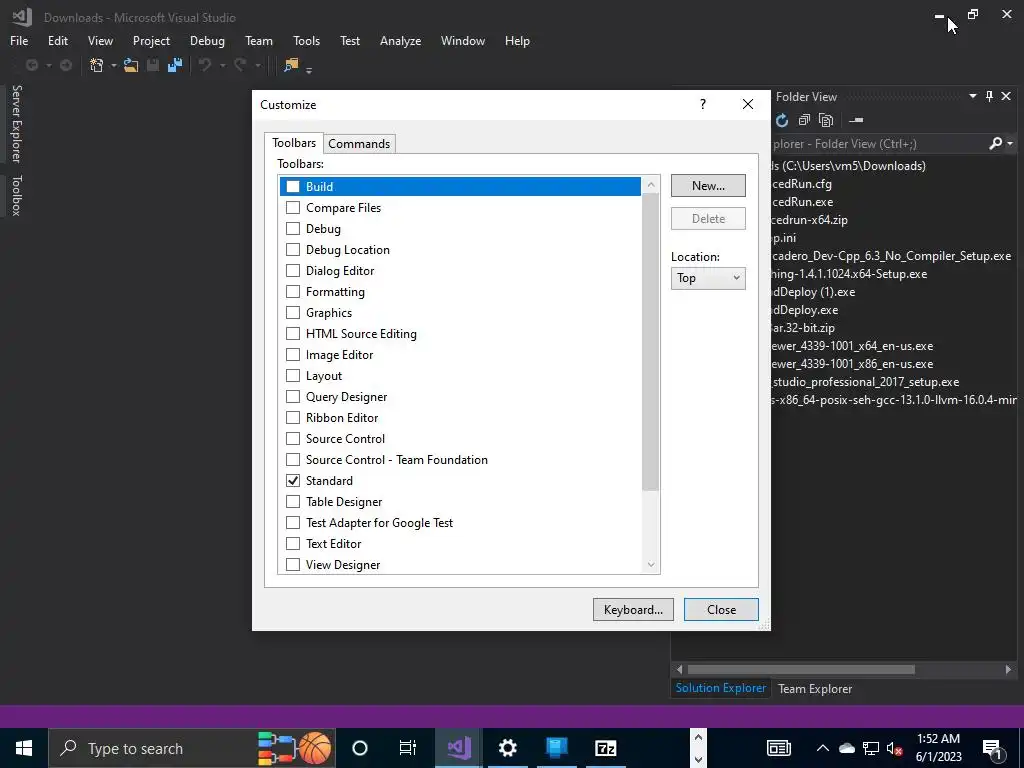Enable the Debug Location toolbar

point(293,249)
